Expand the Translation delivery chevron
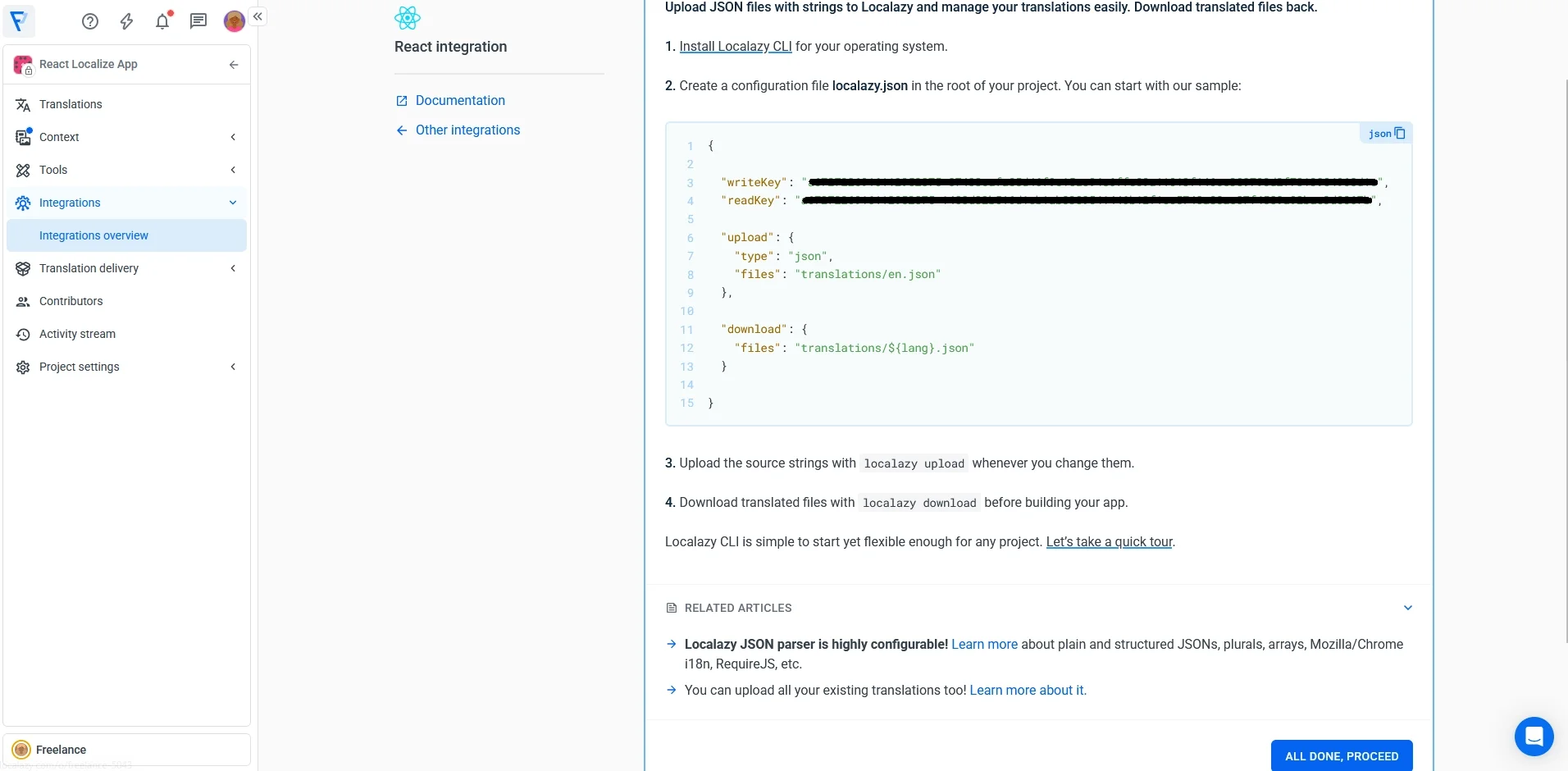This screenshot has height=771, width=1568. (x=233, y=268)
